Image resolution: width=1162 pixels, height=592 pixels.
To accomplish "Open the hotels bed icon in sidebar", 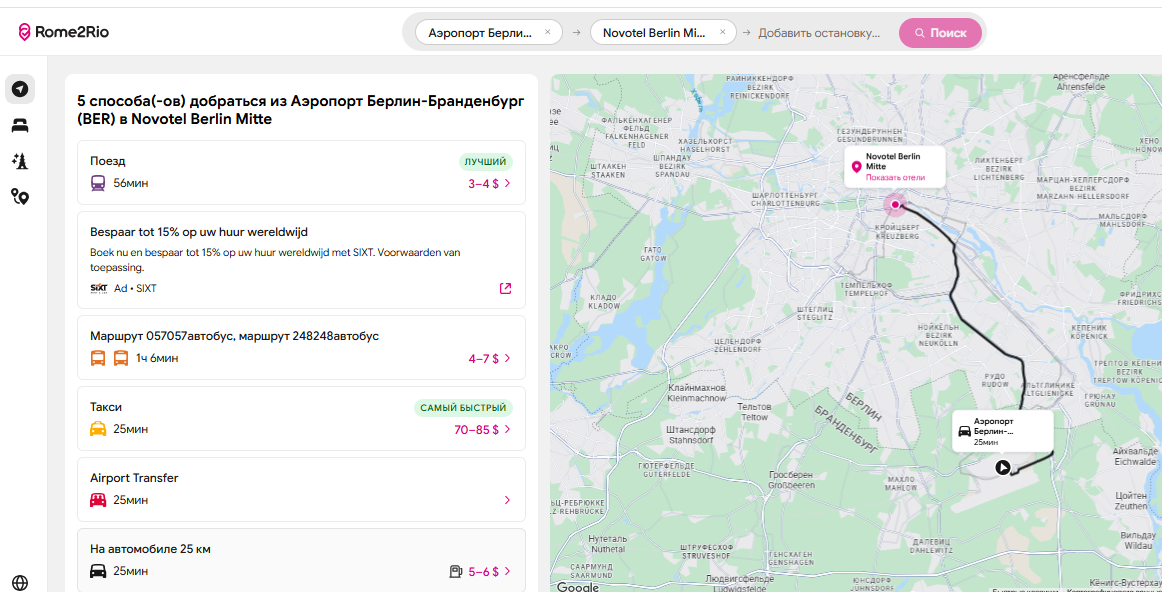I will 20,126.
